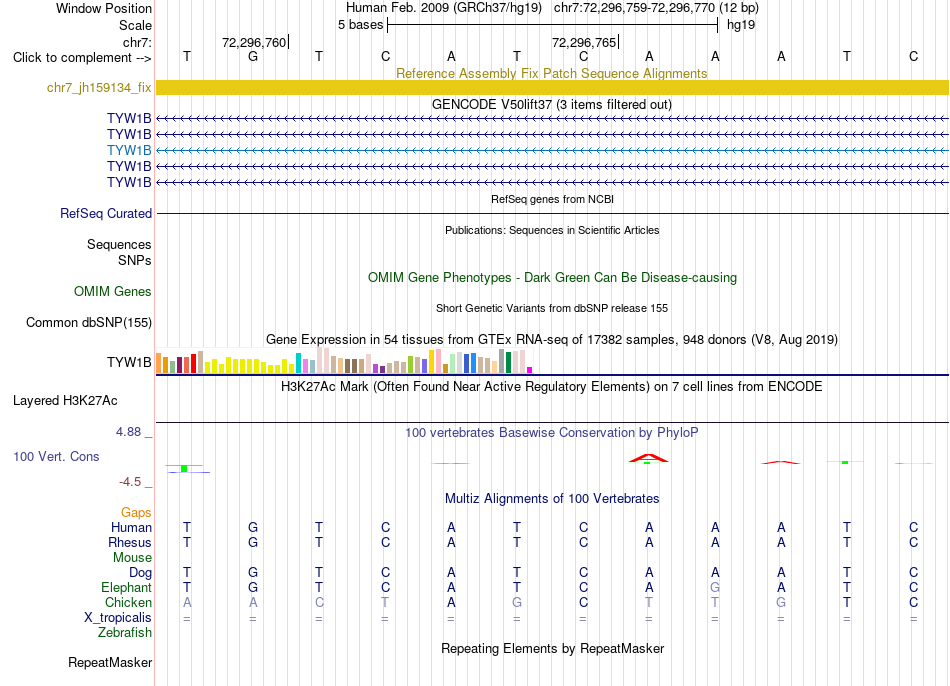Select the Elephant alignment row label
950x686 pixels.
pyautogui.click(x=126, y=587)
